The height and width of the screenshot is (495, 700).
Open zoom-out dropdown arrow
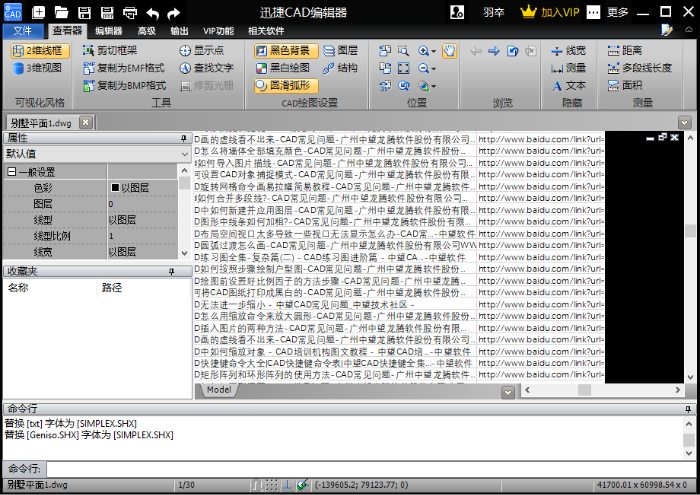[433, 69]
